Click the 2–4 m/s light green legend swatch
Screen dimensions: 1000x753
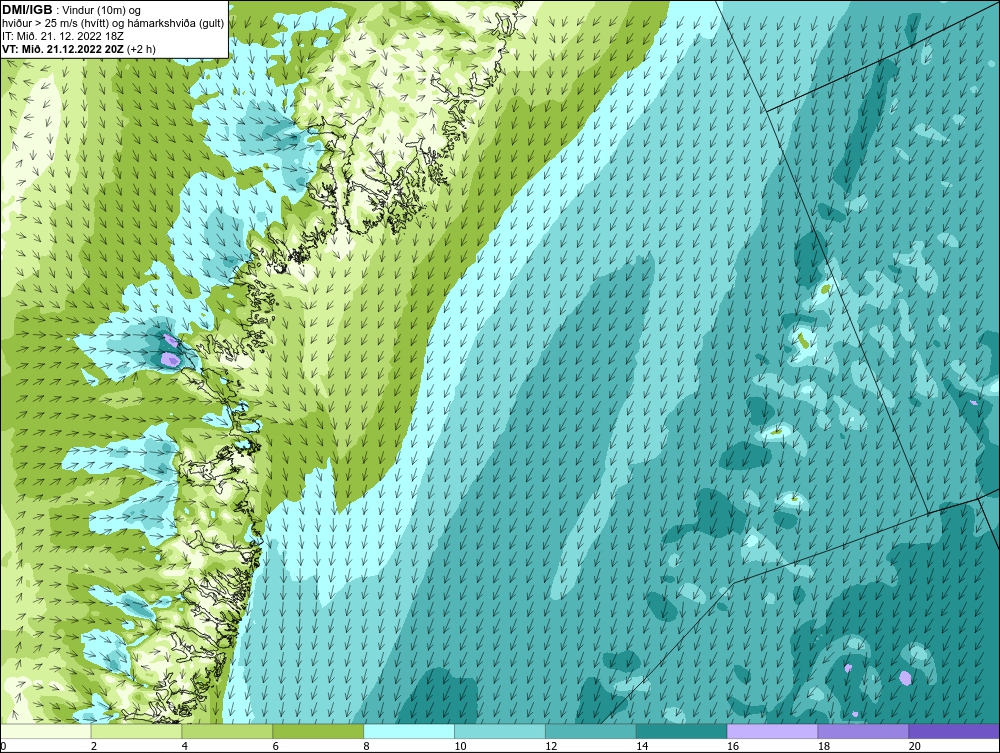tap(136, 731)
